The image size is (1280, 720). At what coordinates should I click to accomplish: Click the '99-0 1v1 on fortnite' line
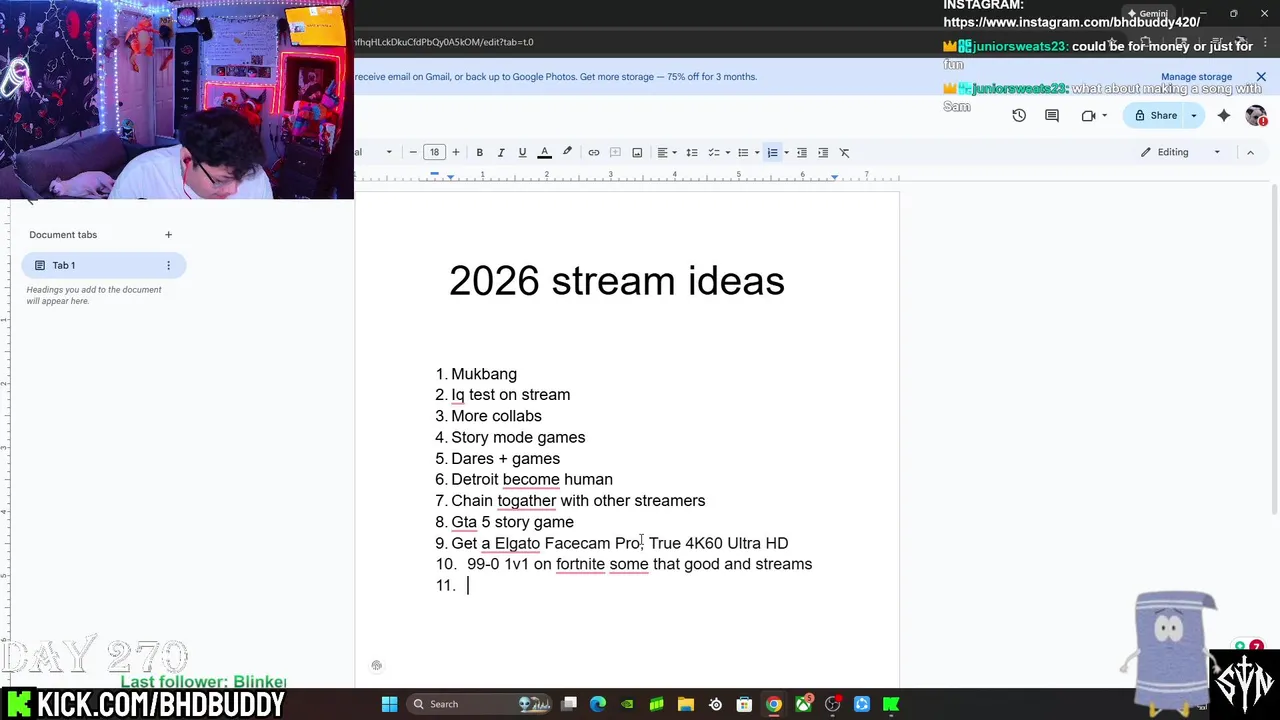point(639,564)
